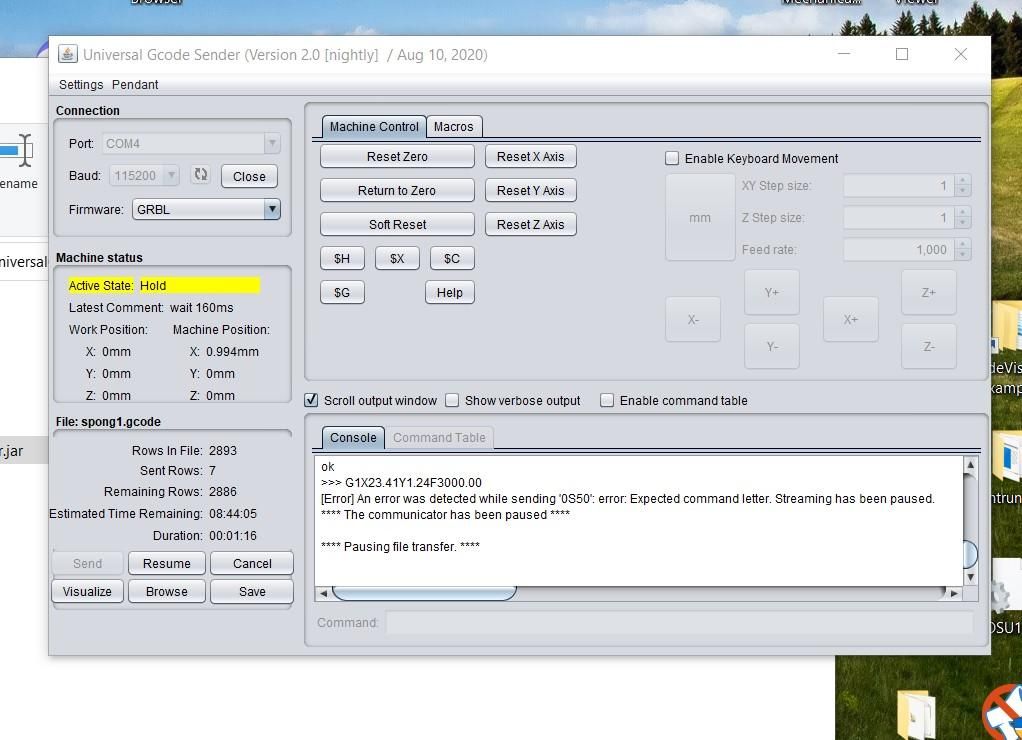Click the 'File: spong1.gcode' label
This screenshot has height=740, width=1022.
click(x=108, y=422)
